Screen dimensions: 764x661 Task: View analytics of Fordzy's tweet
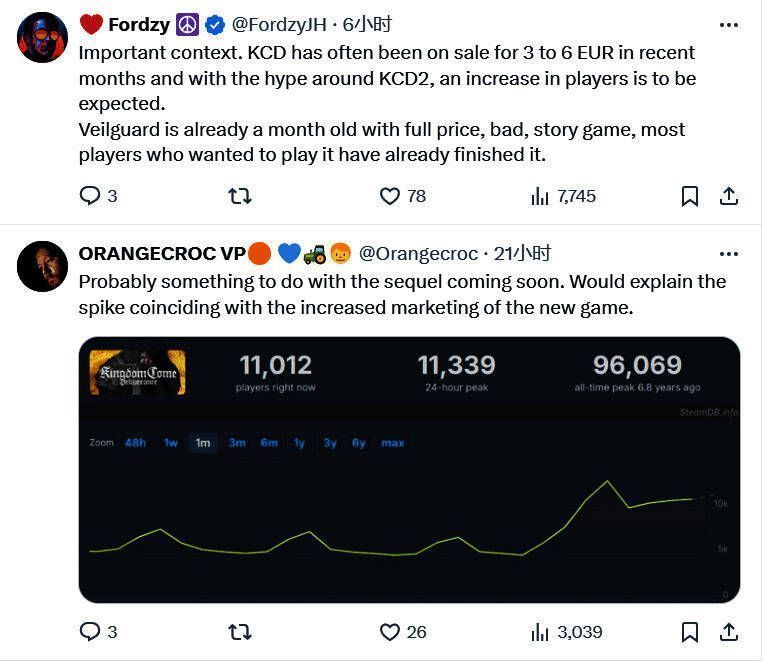tap(541, 196)
